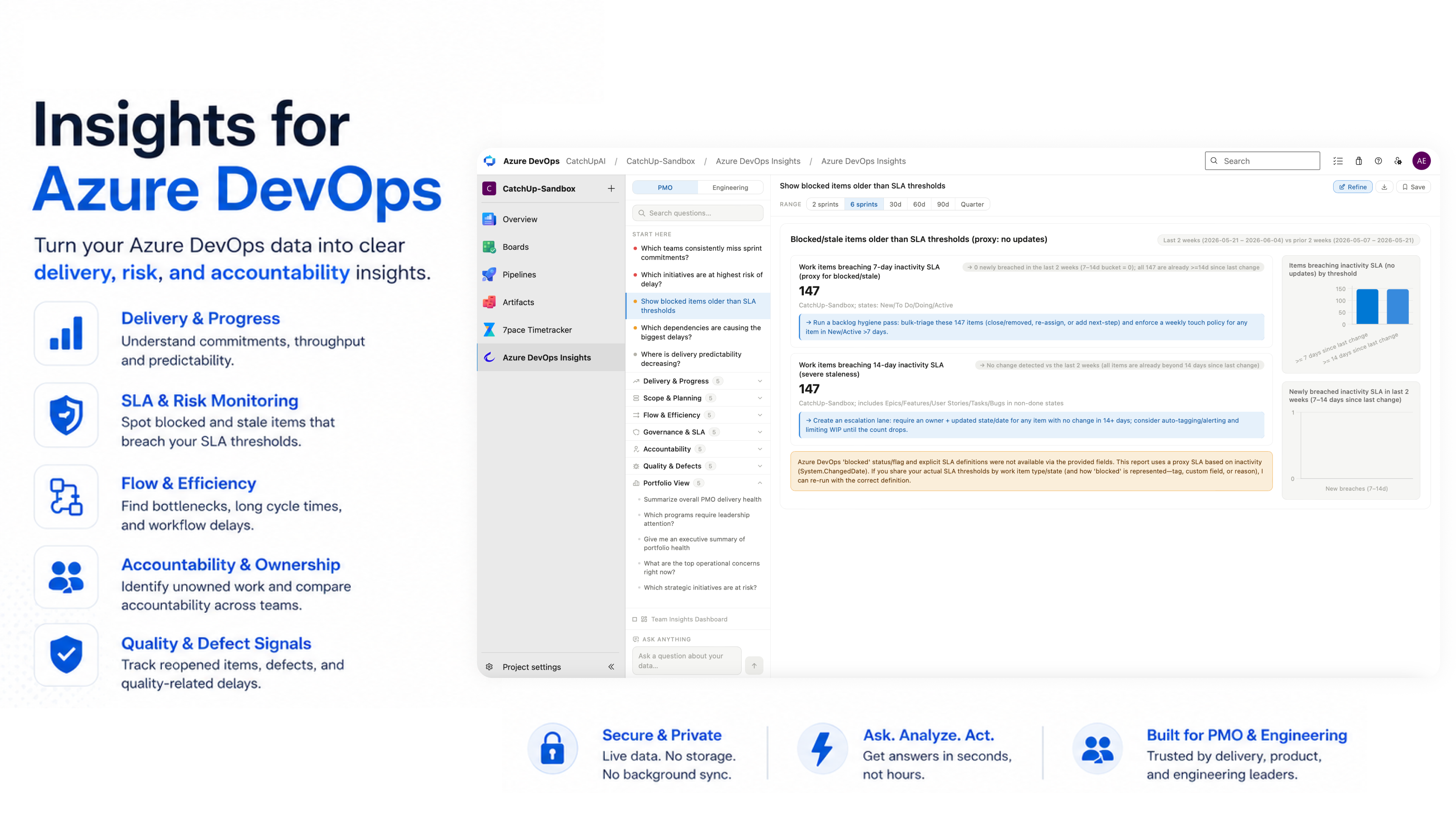Open CatchUpAI breadcrumb link

coord(585,161)
